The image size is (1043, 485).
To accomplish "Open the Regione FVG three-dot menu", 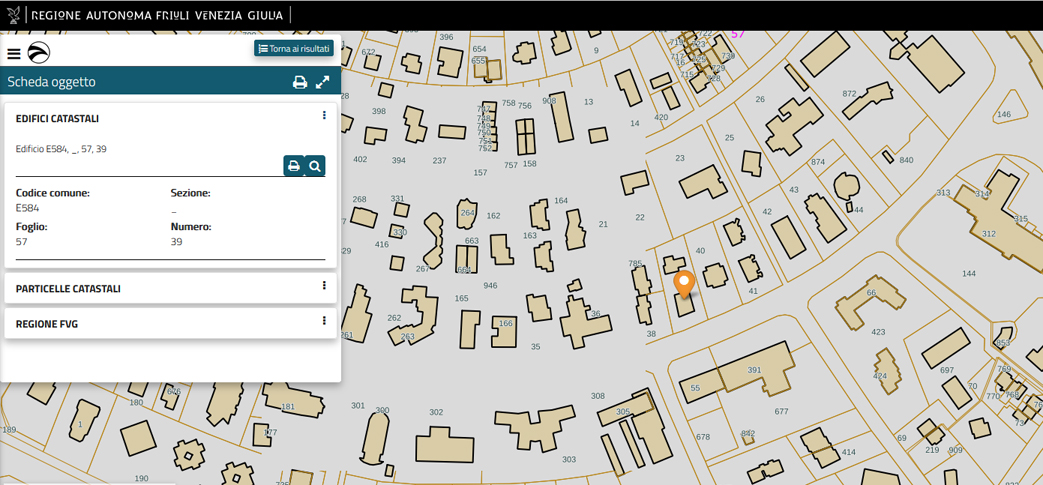I will click(324, 321).
